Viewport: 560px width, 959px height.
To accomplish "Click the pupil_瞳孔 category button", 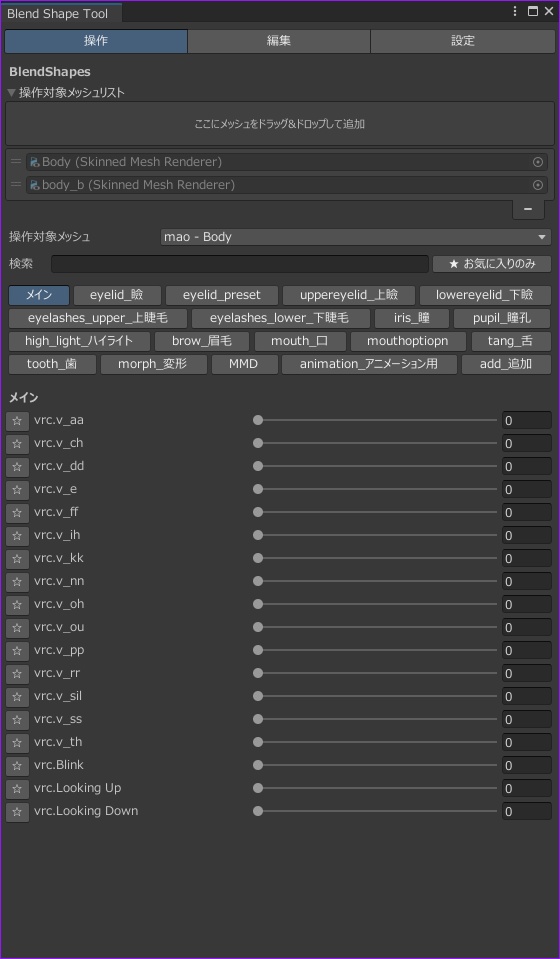I will tap(503, 318).
